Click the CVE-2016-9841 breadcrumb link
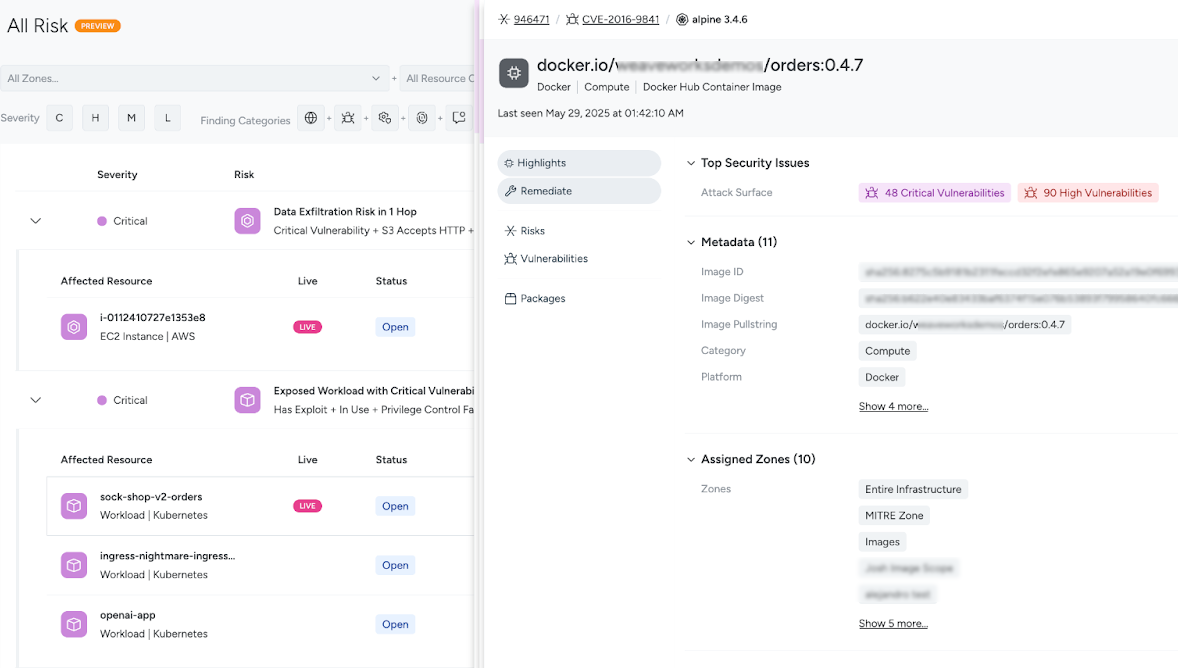The width and height of the screenshot is (1178, 668). pos(621,20)
